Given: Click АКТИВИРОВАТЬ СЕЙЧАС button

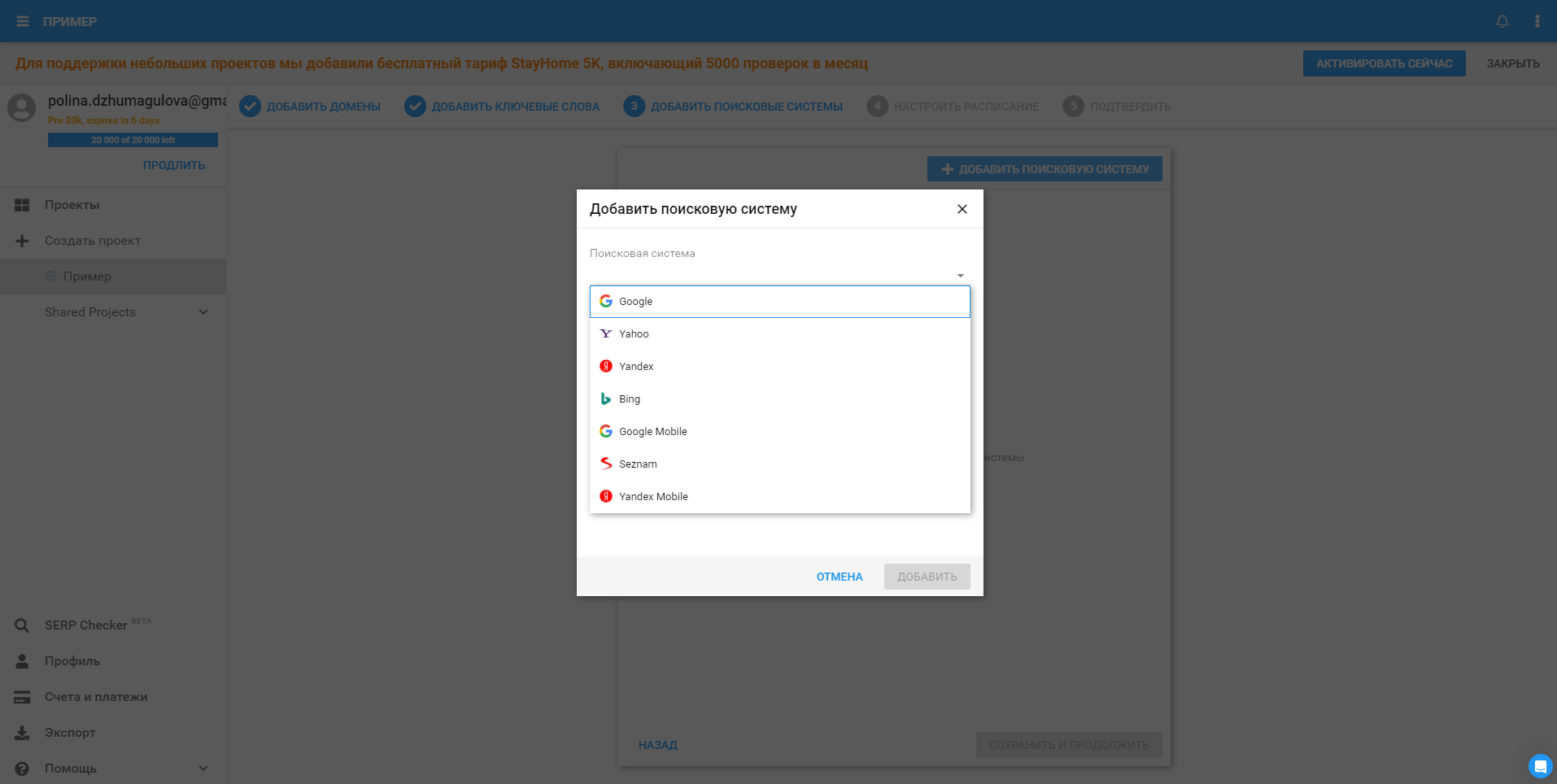Looking at the screenshot, I should (x=1385, y=63).
